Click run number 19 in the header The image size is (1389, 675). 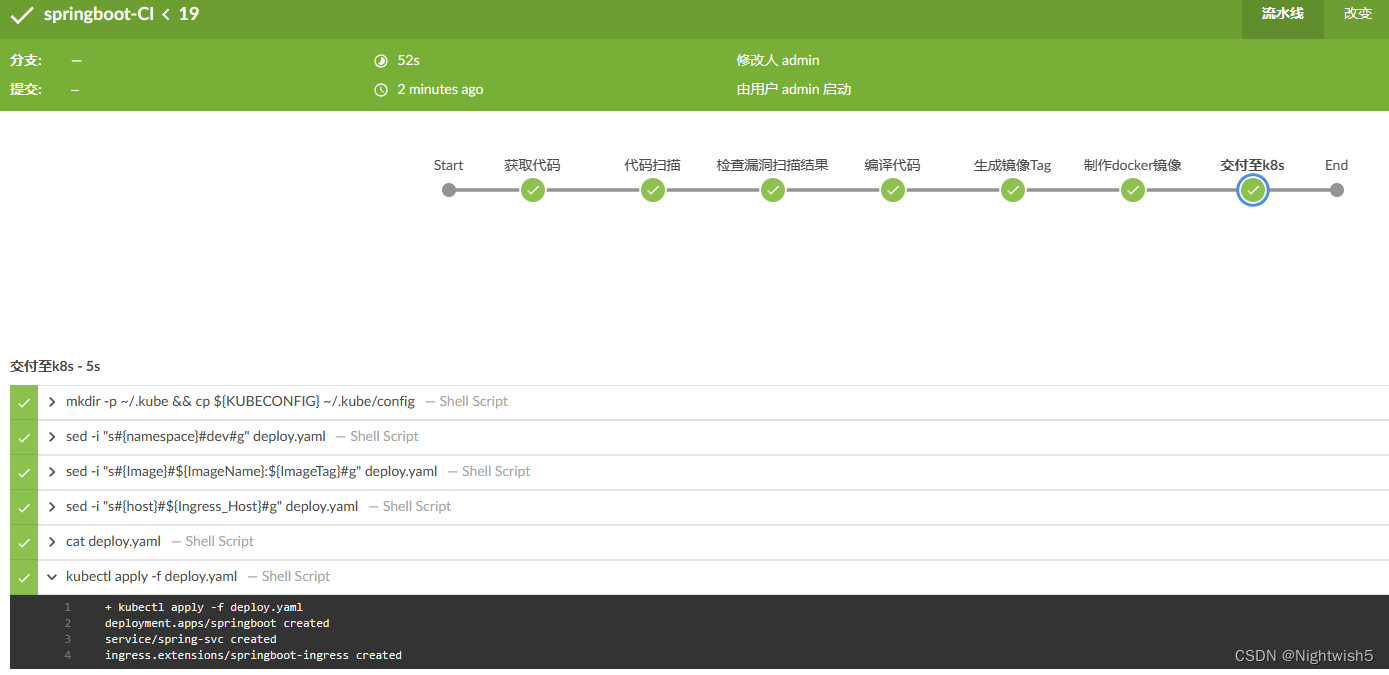[189, 15]
